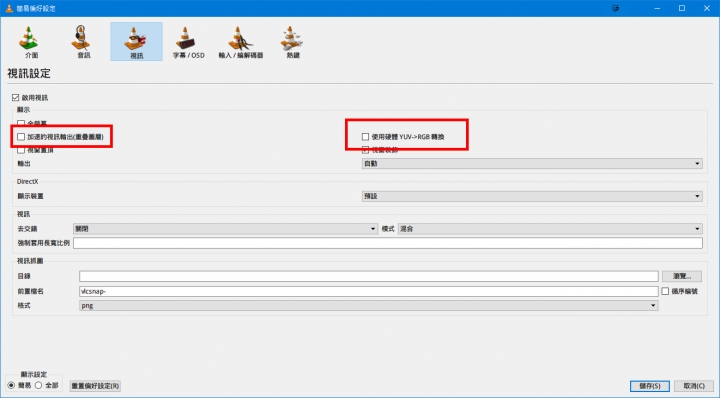Click the 重置偏好設定(R) button

click(95, 386)
